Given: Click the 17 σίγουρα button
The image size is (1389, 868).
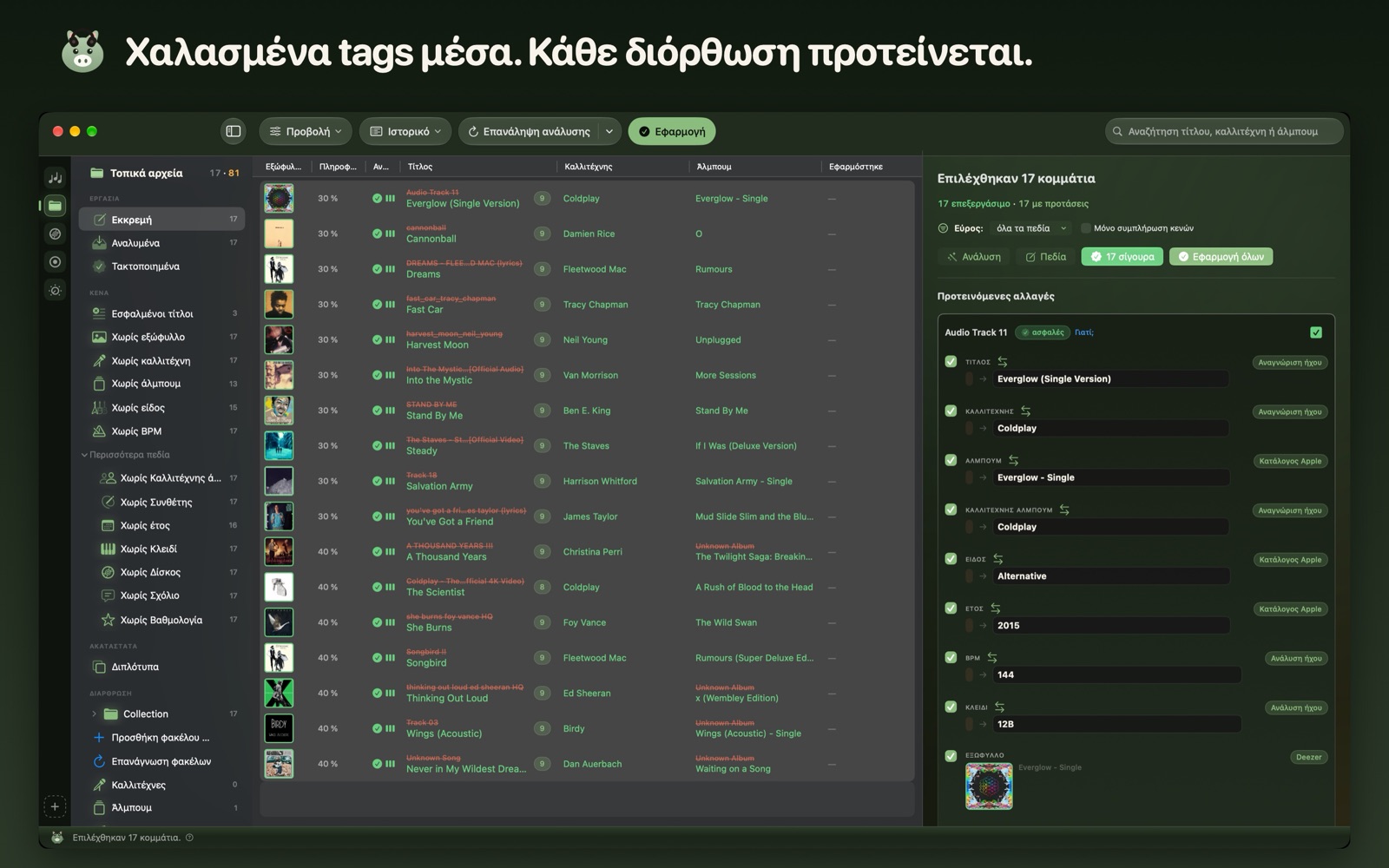Looking at the screenshot, I should (1122, 257).
